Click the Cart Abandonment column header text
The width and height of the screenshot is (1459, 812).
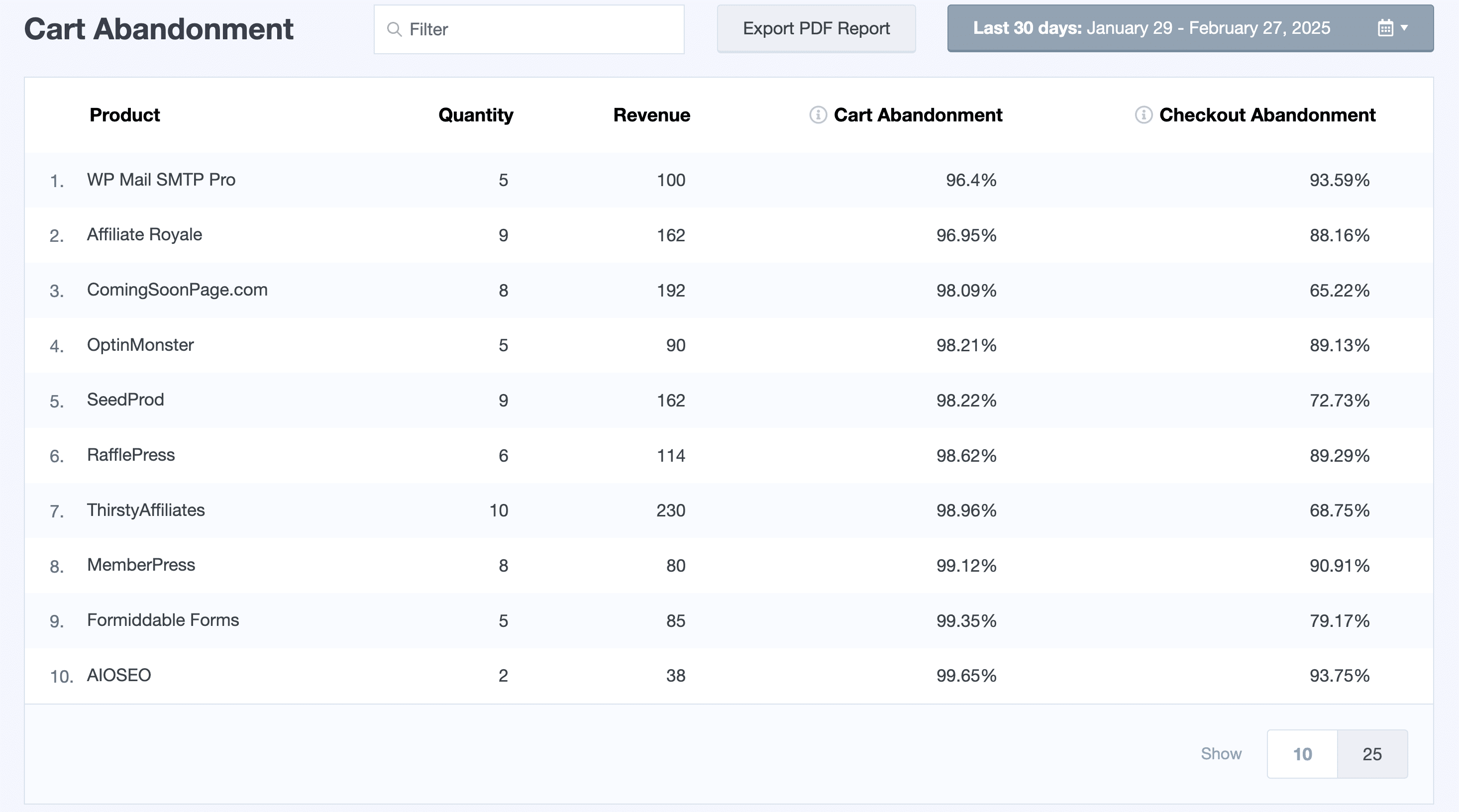(x=918, y=115)
